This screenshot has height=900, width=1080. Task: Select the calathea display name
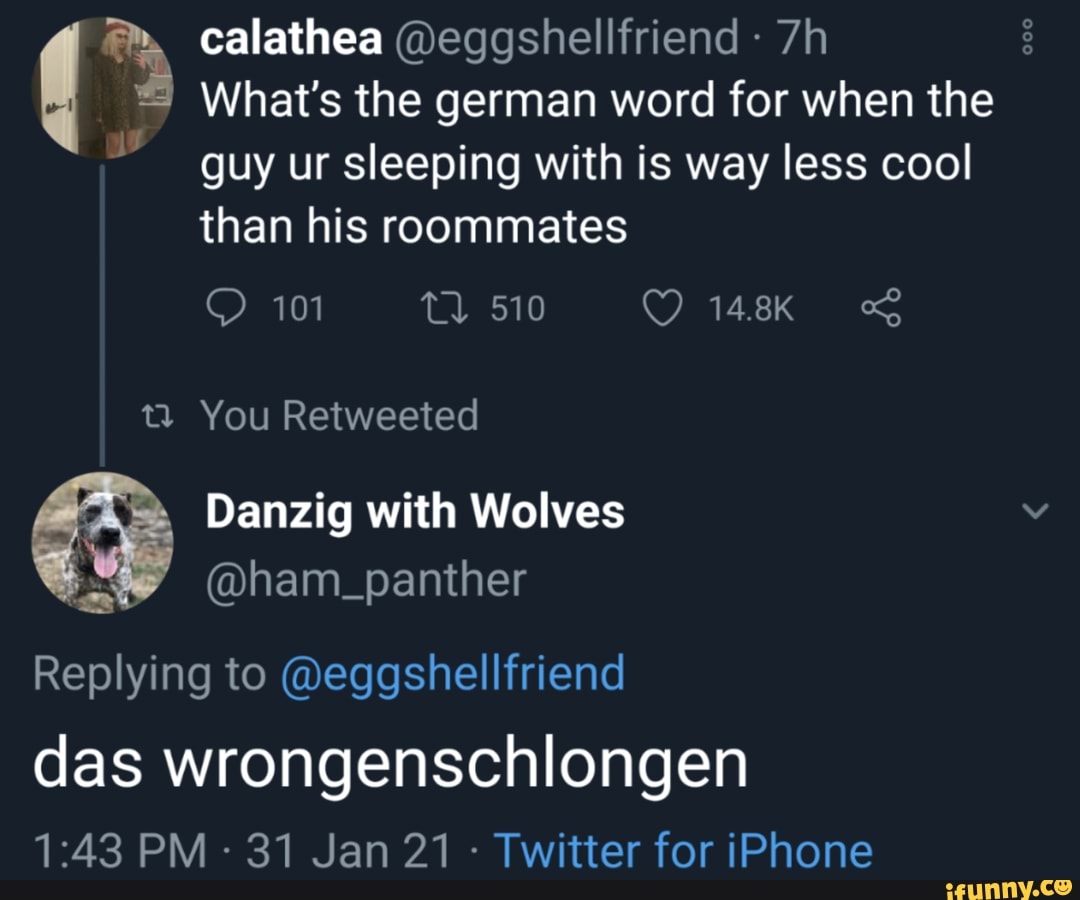[291, 38]
